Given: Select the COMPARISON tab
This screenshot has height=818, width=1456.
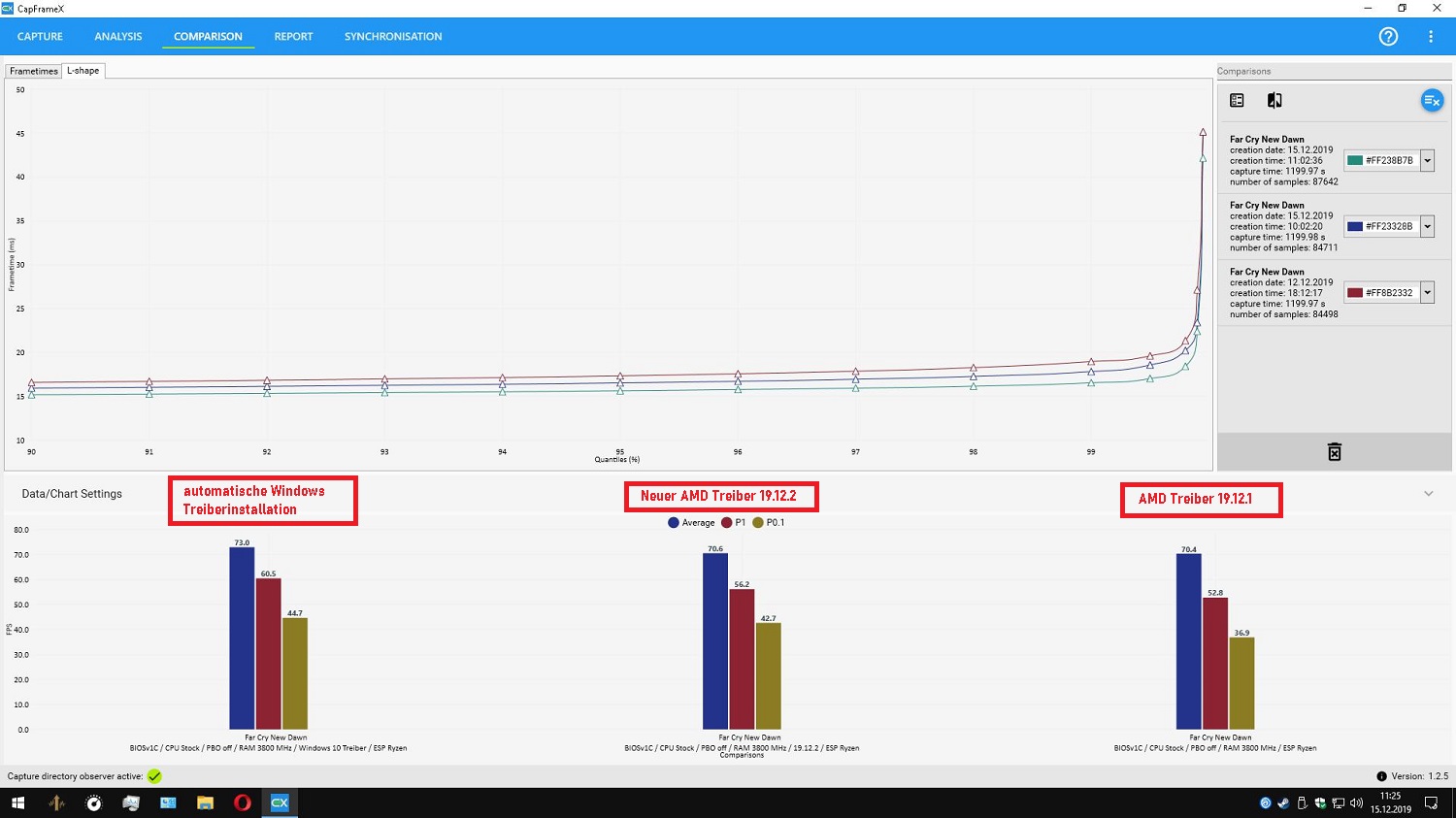Looking at the screenshot, I should coord(208,37).
